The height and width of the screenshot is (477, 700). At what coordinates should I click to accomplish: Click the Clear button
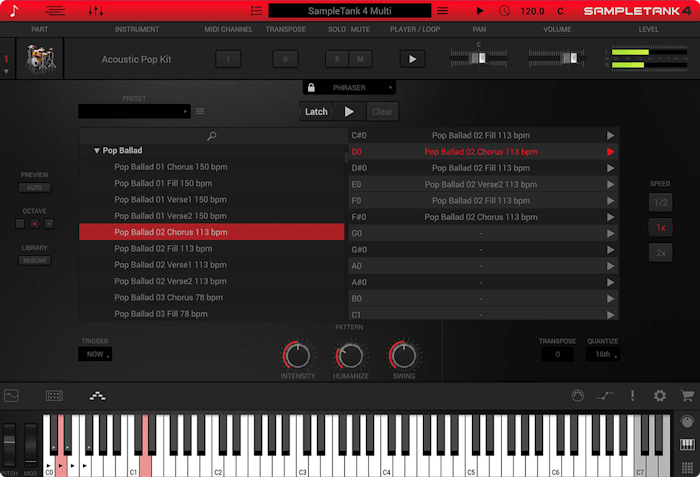click(x=382, y=112)
